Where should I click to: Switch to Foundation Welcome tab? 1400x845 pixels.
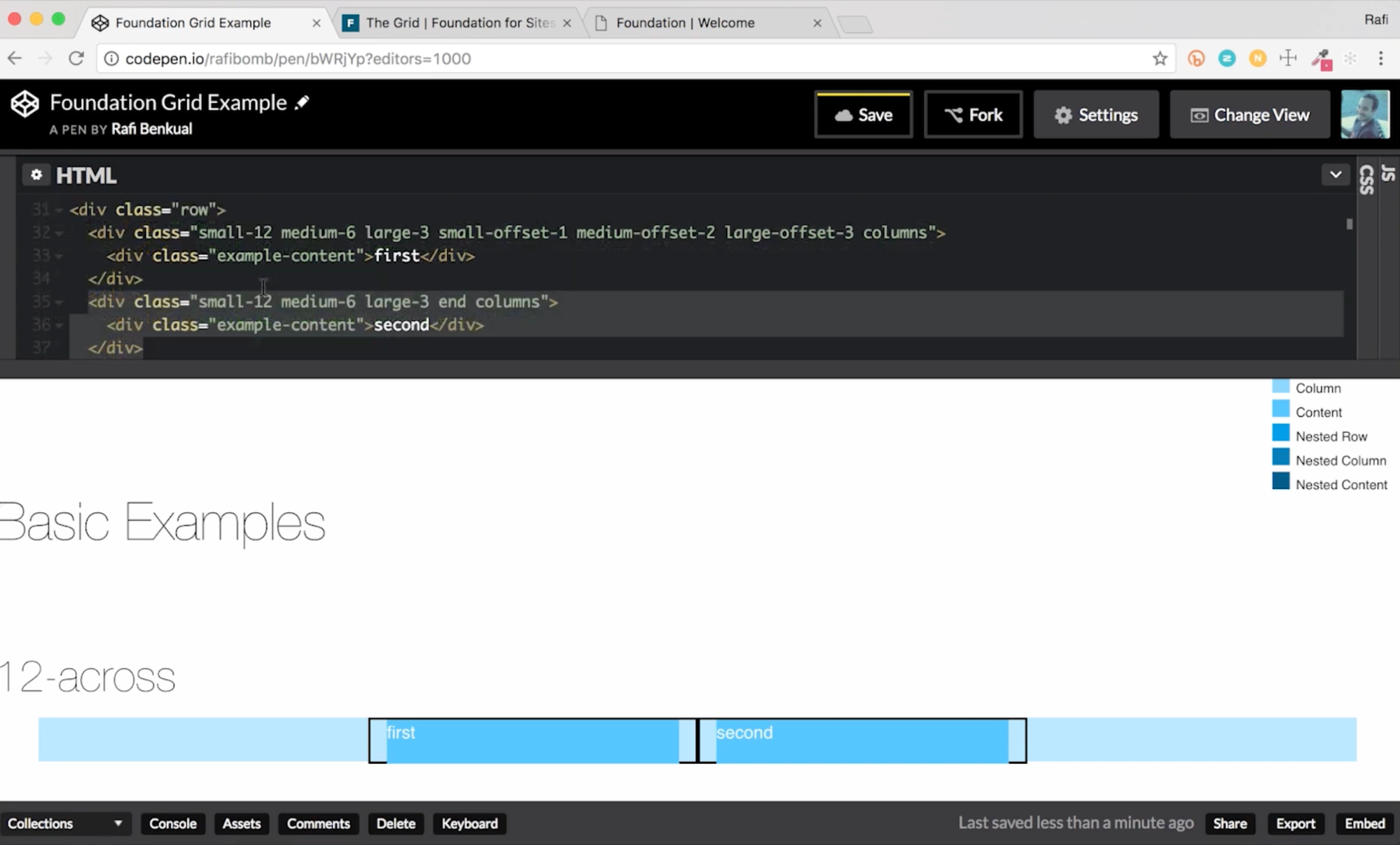[x=684, y=23]
